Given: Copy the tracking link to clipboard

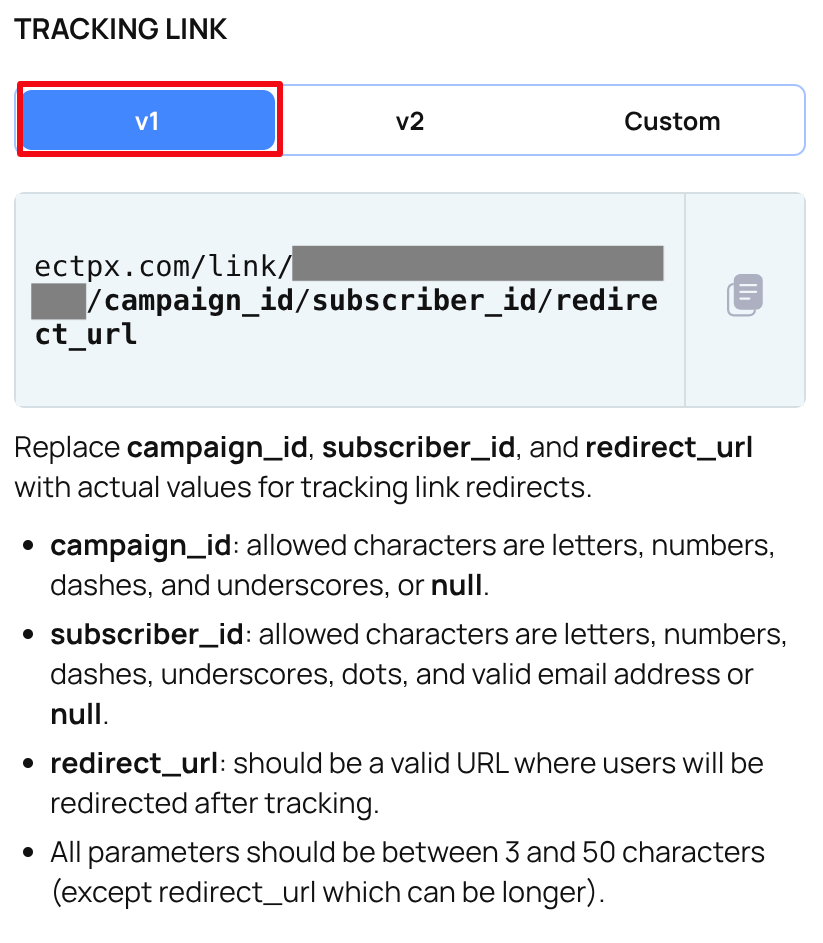Looking at the screenshot, I should [x=747, y=294].
